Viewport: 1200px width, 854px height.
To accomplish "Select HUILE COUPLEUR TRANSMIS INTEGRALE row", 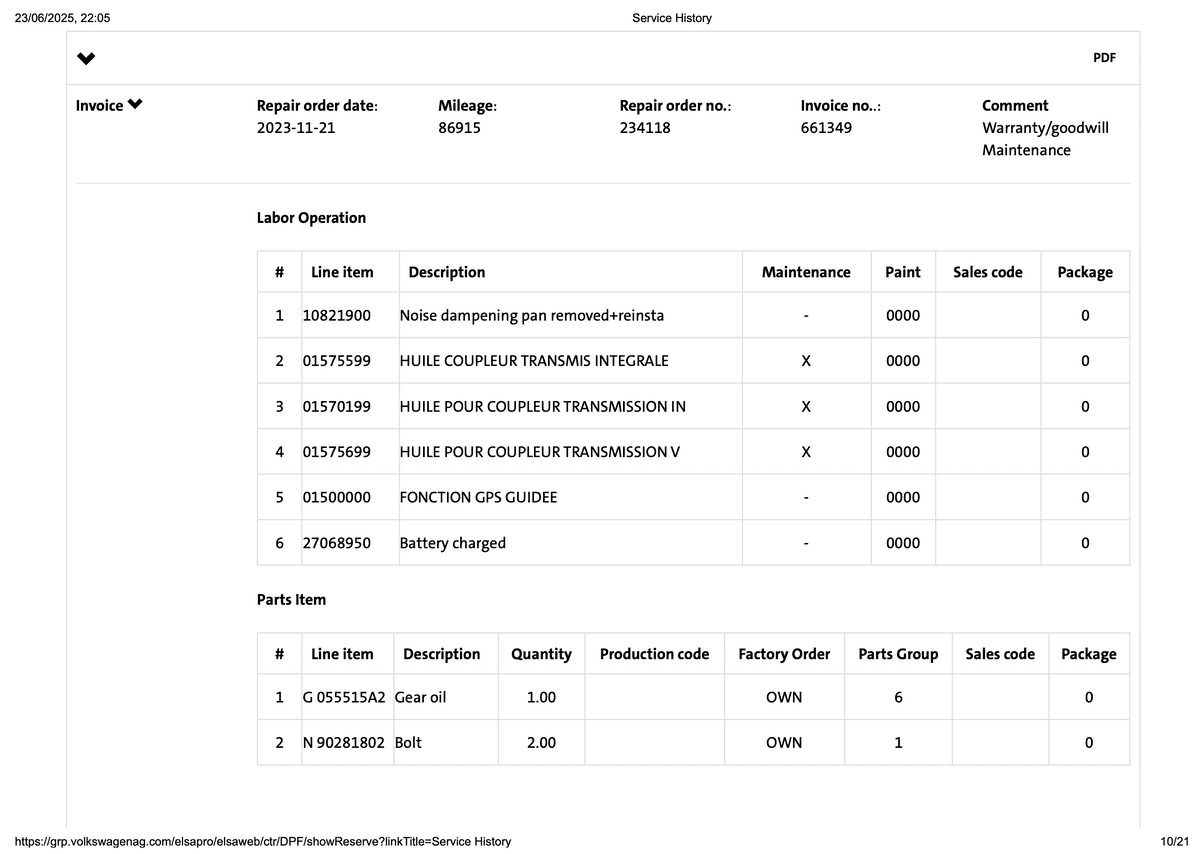I will click(x=693, y=361).
